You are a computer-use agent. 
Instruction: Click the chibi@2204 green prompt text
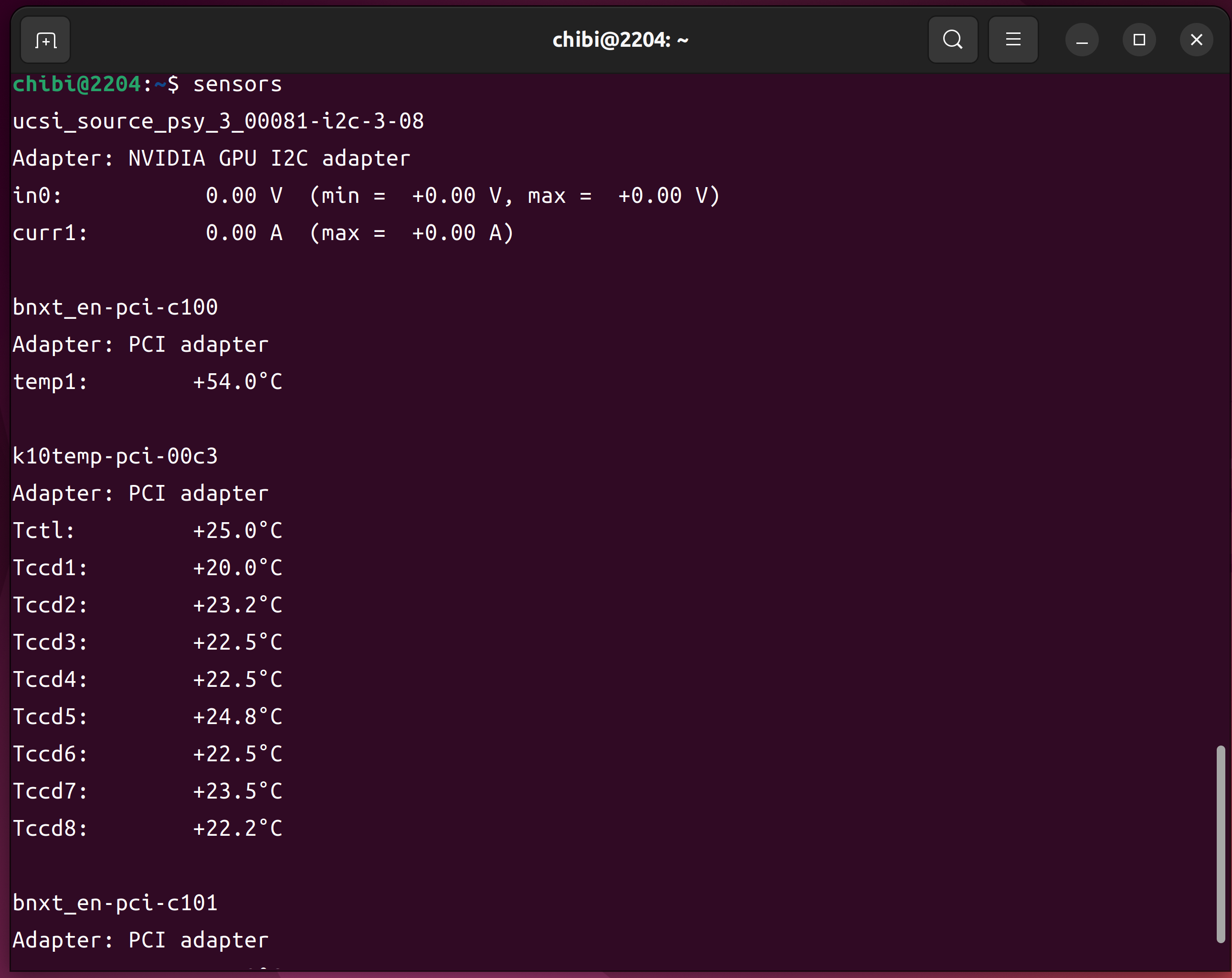[x=76, y=84]
